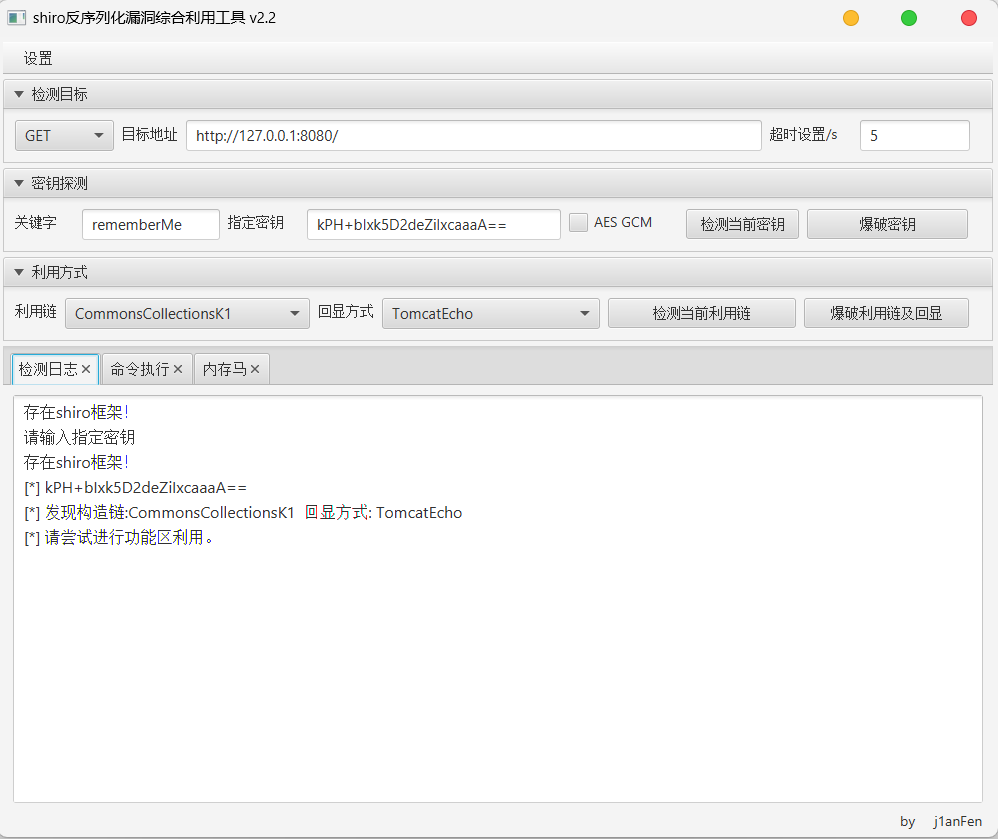Open the 设置 menu
Screen dimensions: 998x839
[x=38, y=59]
